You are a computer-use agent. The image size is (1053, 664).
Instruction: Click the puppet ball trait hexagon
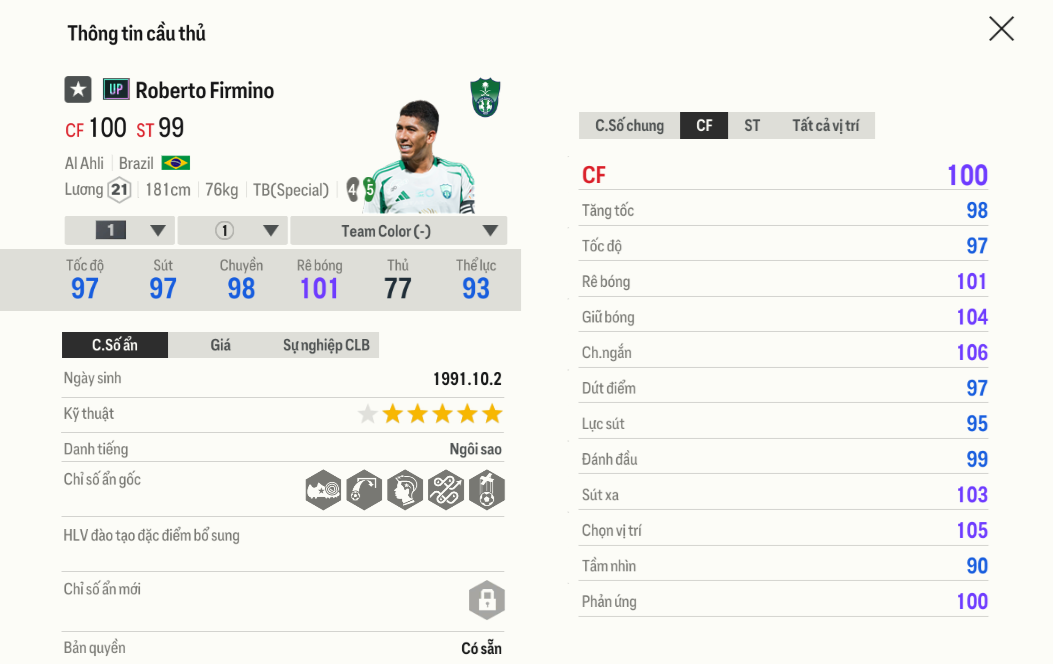487,490
